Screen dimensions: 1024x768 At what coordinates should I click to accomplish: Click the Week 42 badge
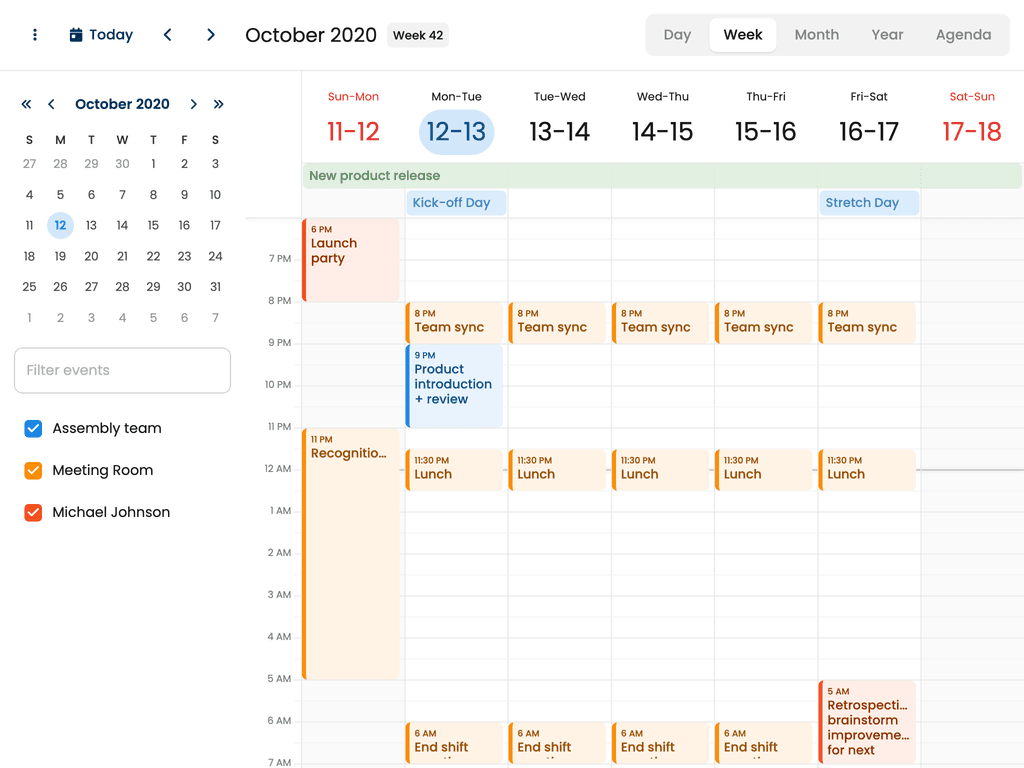pos(418,35)
